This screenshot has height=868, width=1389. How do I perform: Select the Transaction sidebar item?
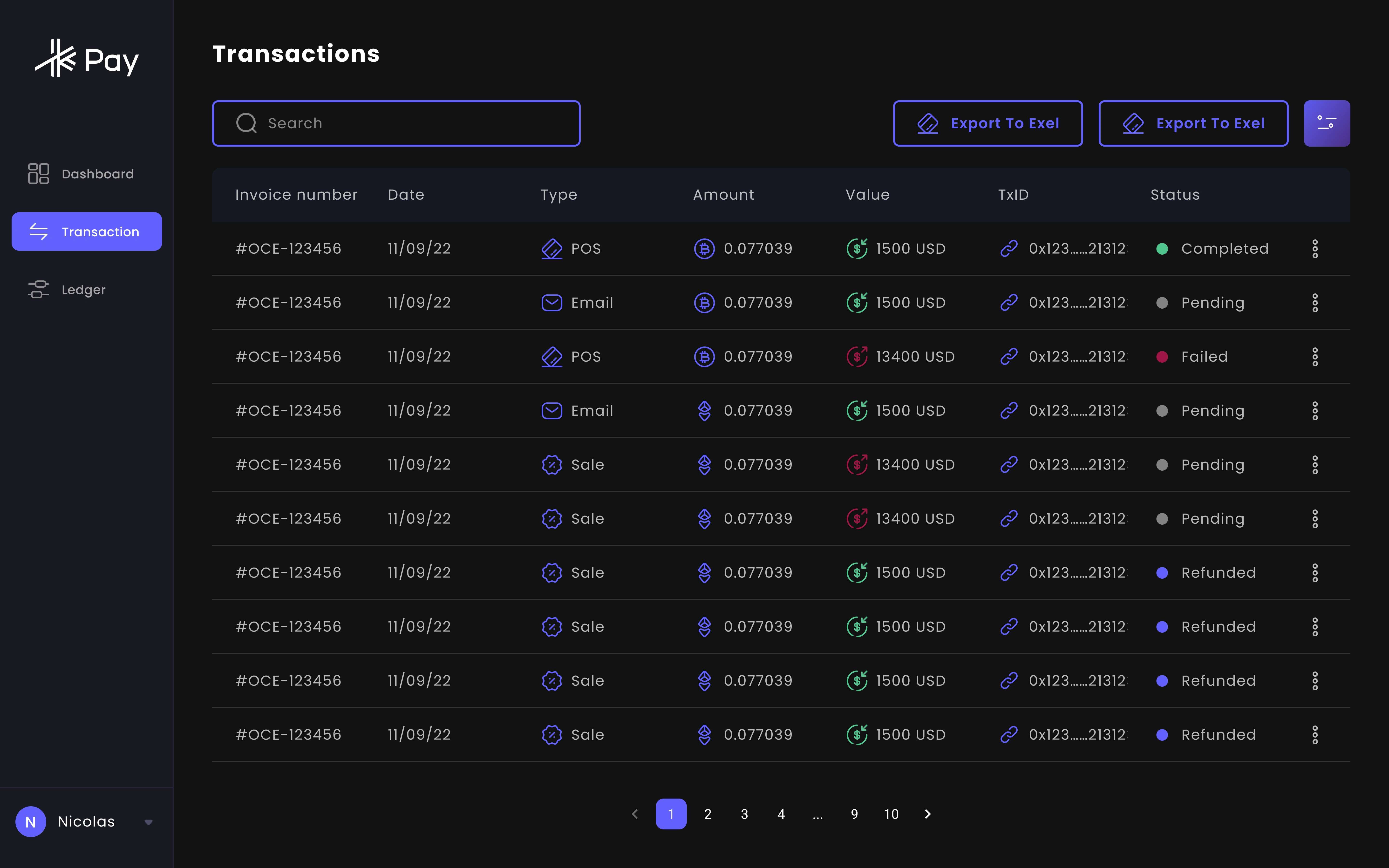click(x=87, y=231)
